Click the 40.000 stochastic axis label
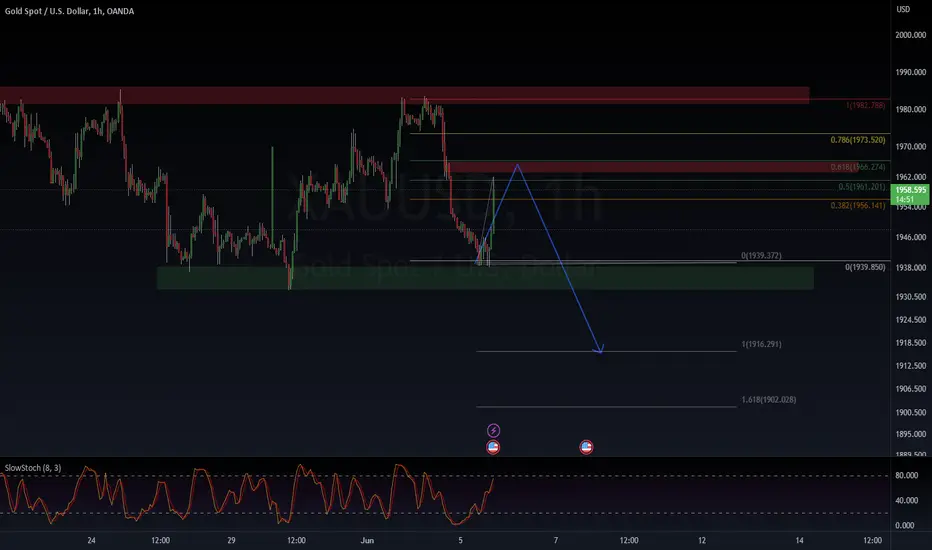Image resolution: width=932 pixels, height=550 pixels. 906,500
